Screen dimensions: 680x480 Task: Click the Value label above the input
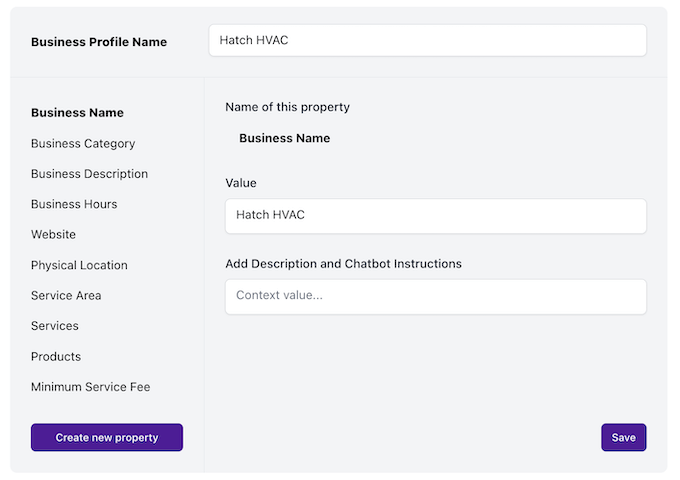pos(241,183)
